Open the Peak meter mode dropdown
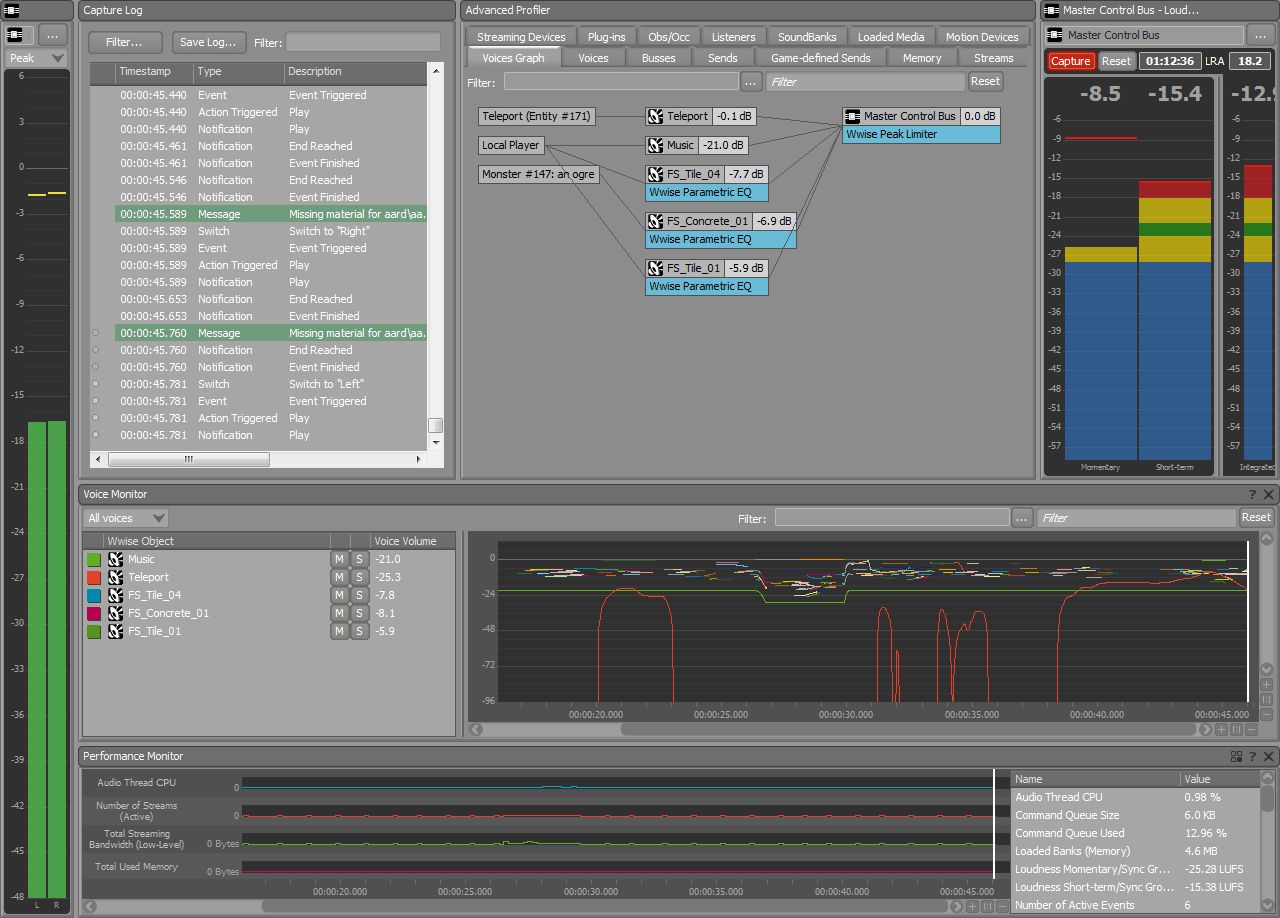The height and width of the screenshot is (918, 1280). [35, 58]
